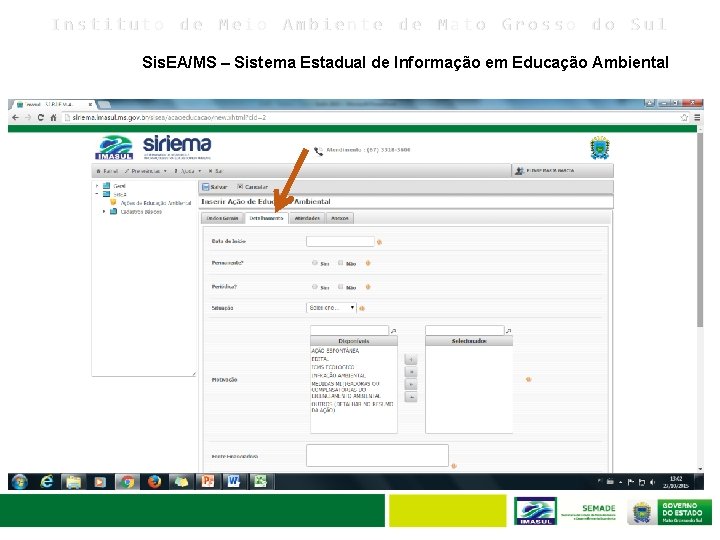
Task: Expand the Geral tree node
Action: (x=97, y=186)
